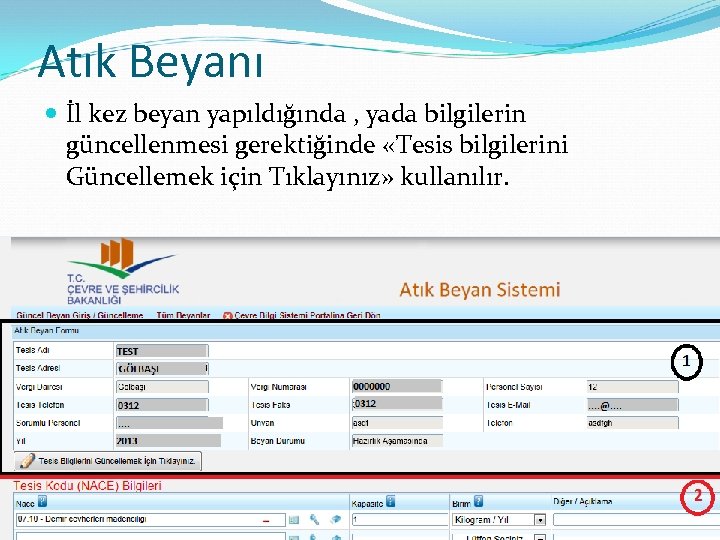This screenshot has width=720, height=540.
Task: Click the Beyan Durumu label
Action: [x=278, y=441]
